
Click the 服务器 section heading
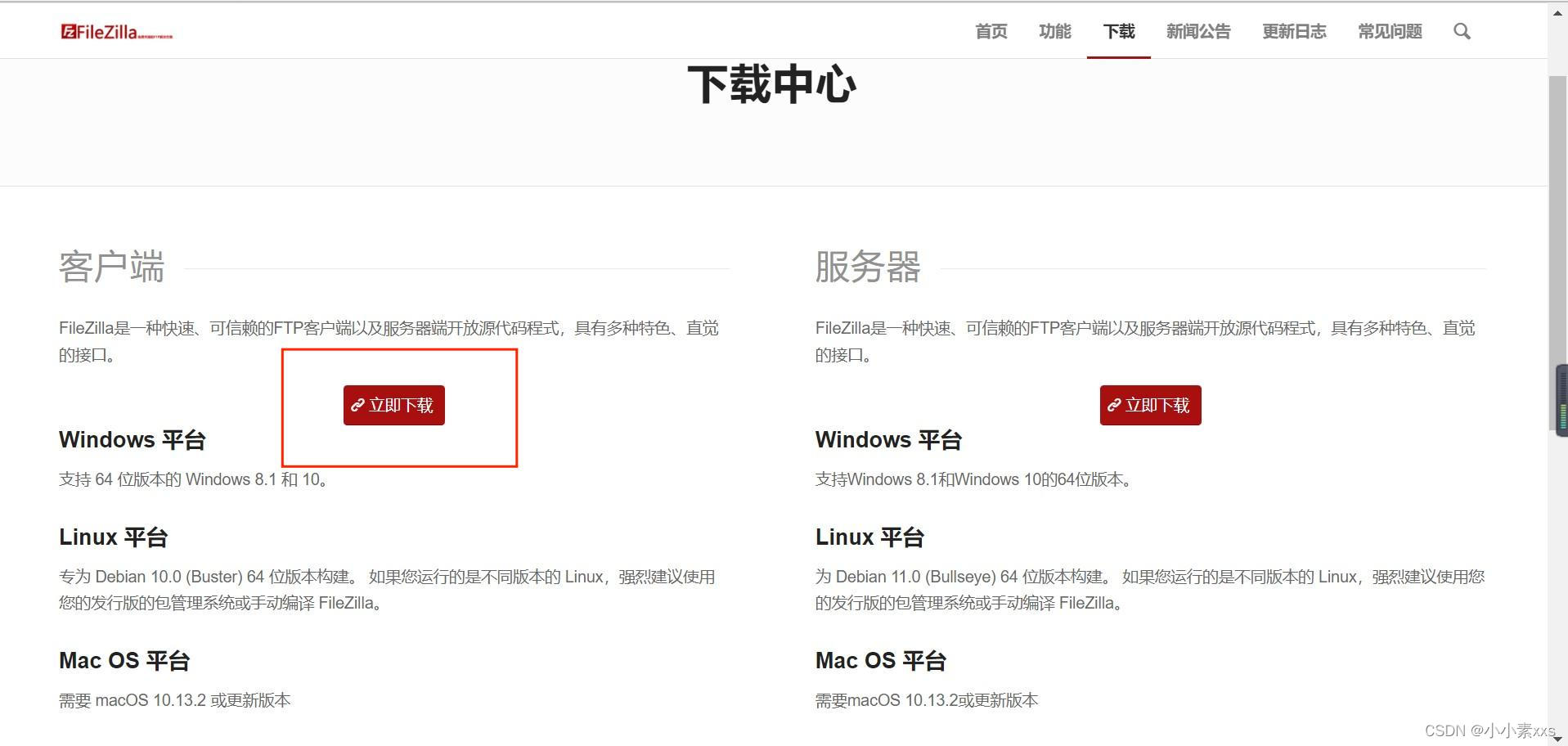(868, 267)
